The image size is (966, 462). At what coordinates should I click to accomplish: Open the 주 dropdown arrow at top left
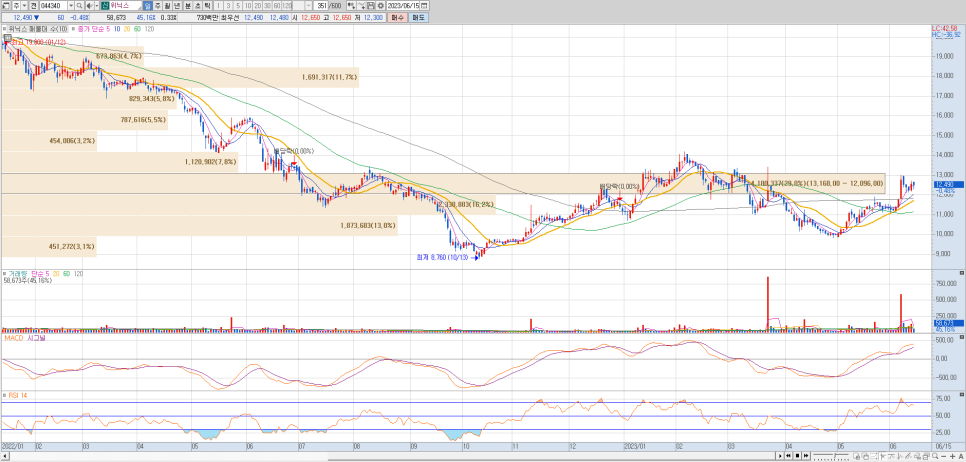[x=24, y=6]
